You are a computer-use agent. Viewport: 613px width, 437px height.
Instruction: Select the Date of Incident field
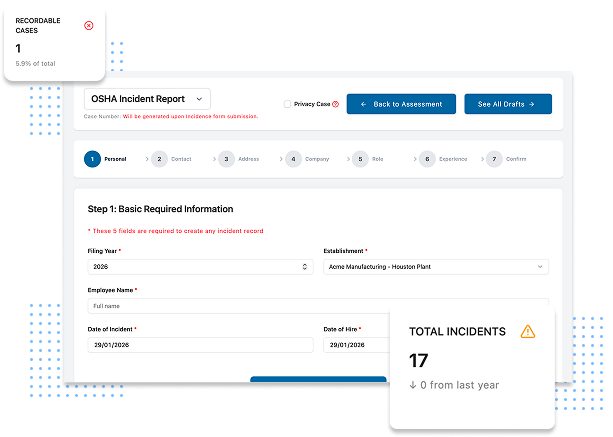click(x=200, y=345)
